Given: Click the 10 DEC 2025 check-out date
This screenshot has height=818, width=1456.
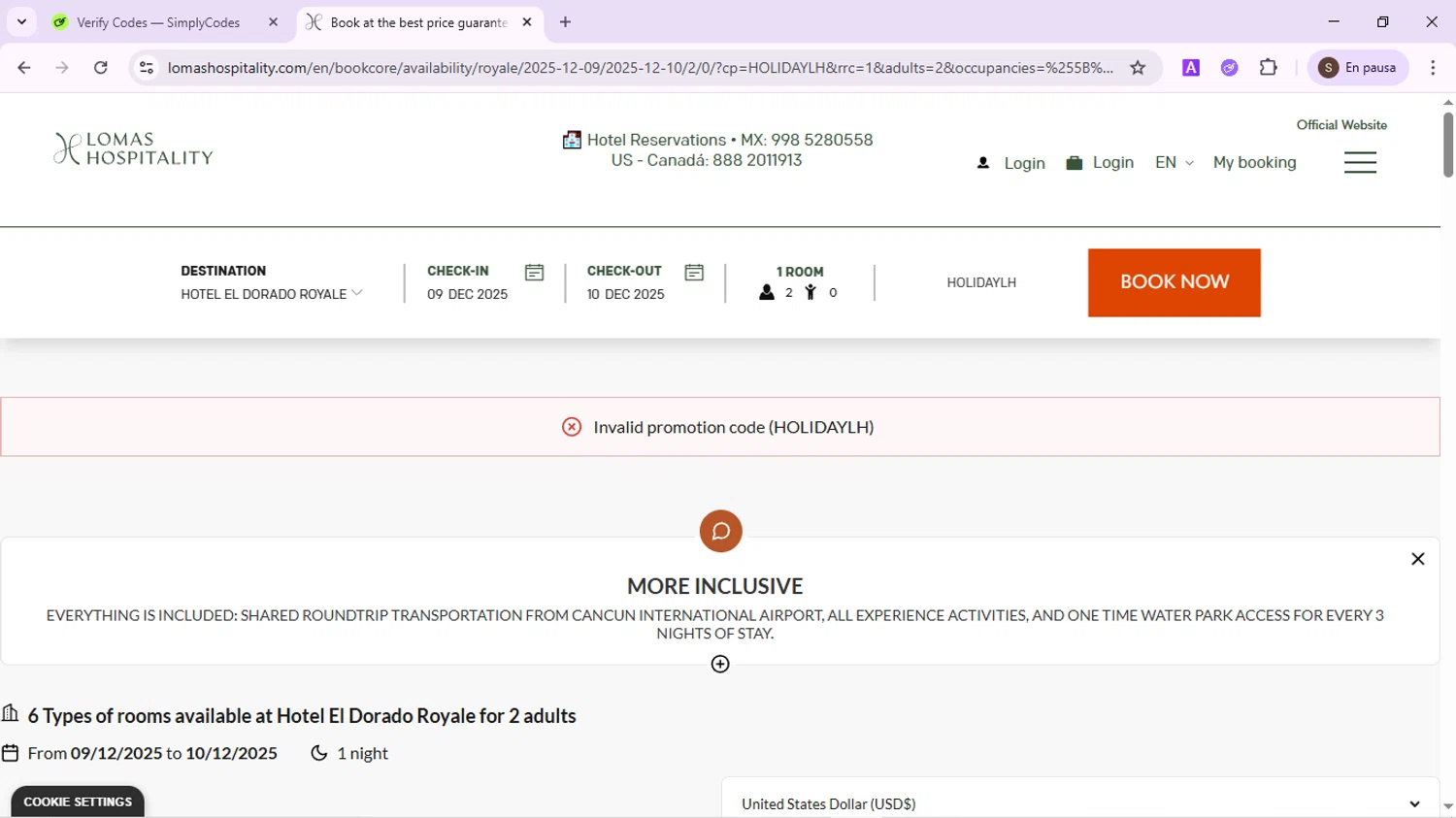Looking at the screenshot, I should click(x=626, y=294).
